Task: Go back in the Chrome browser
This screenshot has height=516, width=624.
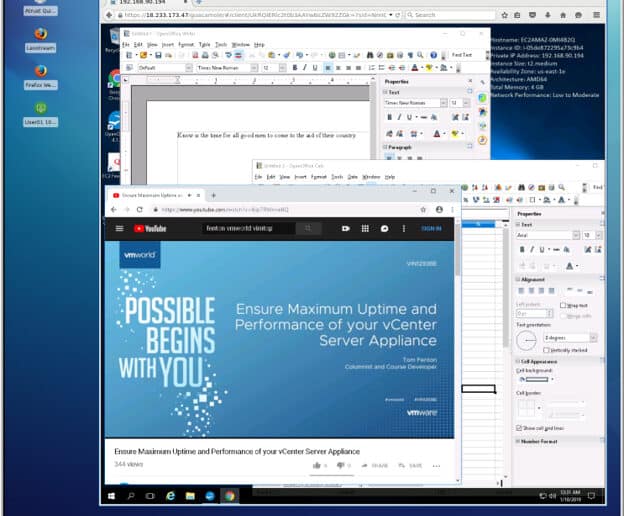Action: point(114,209)
